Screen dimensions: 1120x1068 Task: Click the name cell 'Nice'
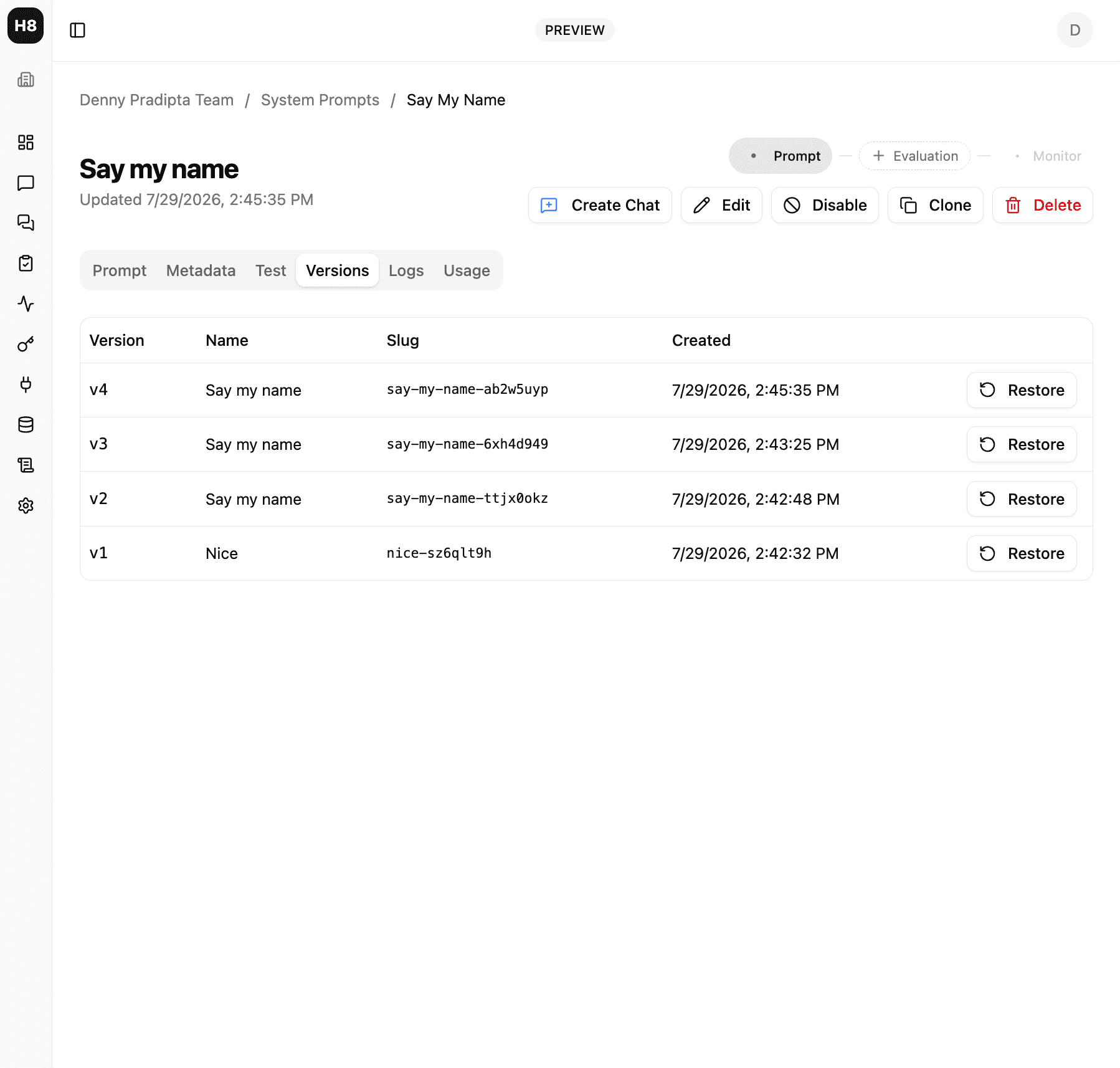[x=222, y=553]
